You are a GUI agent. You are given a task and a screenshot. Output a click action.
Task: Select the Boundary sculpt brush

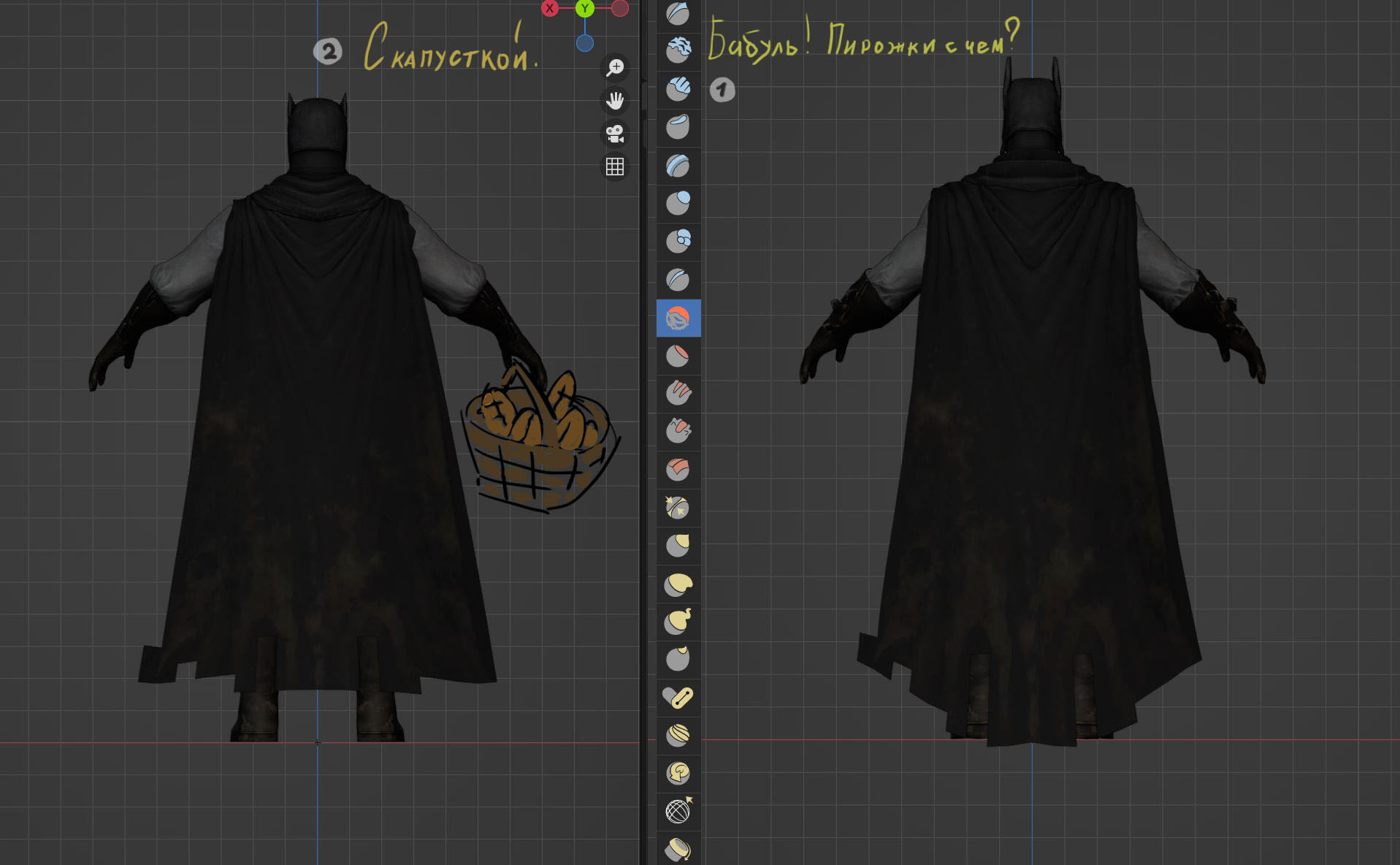pyautogui.click(x=678, y=848)
